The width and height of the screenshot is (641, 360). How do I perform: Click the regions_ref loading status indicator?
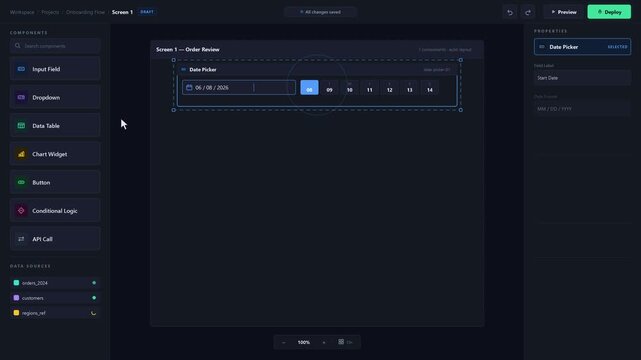pyautogui.click(x=94, y=313)
